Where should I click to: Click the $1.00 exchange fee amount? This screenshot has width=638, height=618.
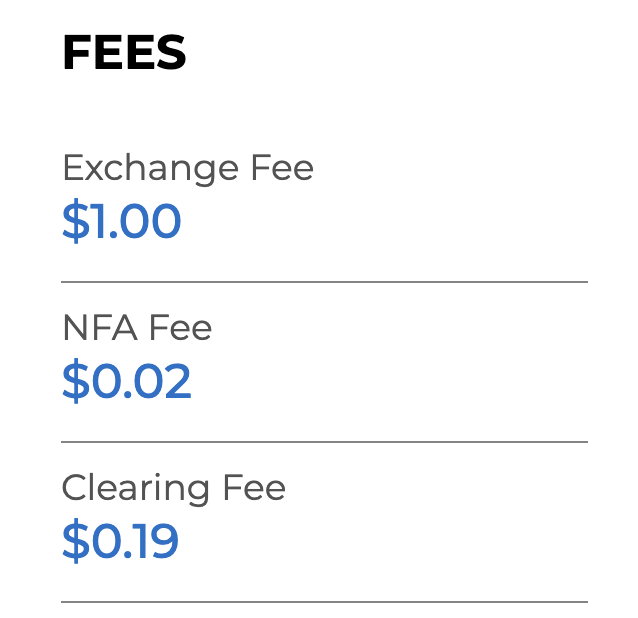121,222
